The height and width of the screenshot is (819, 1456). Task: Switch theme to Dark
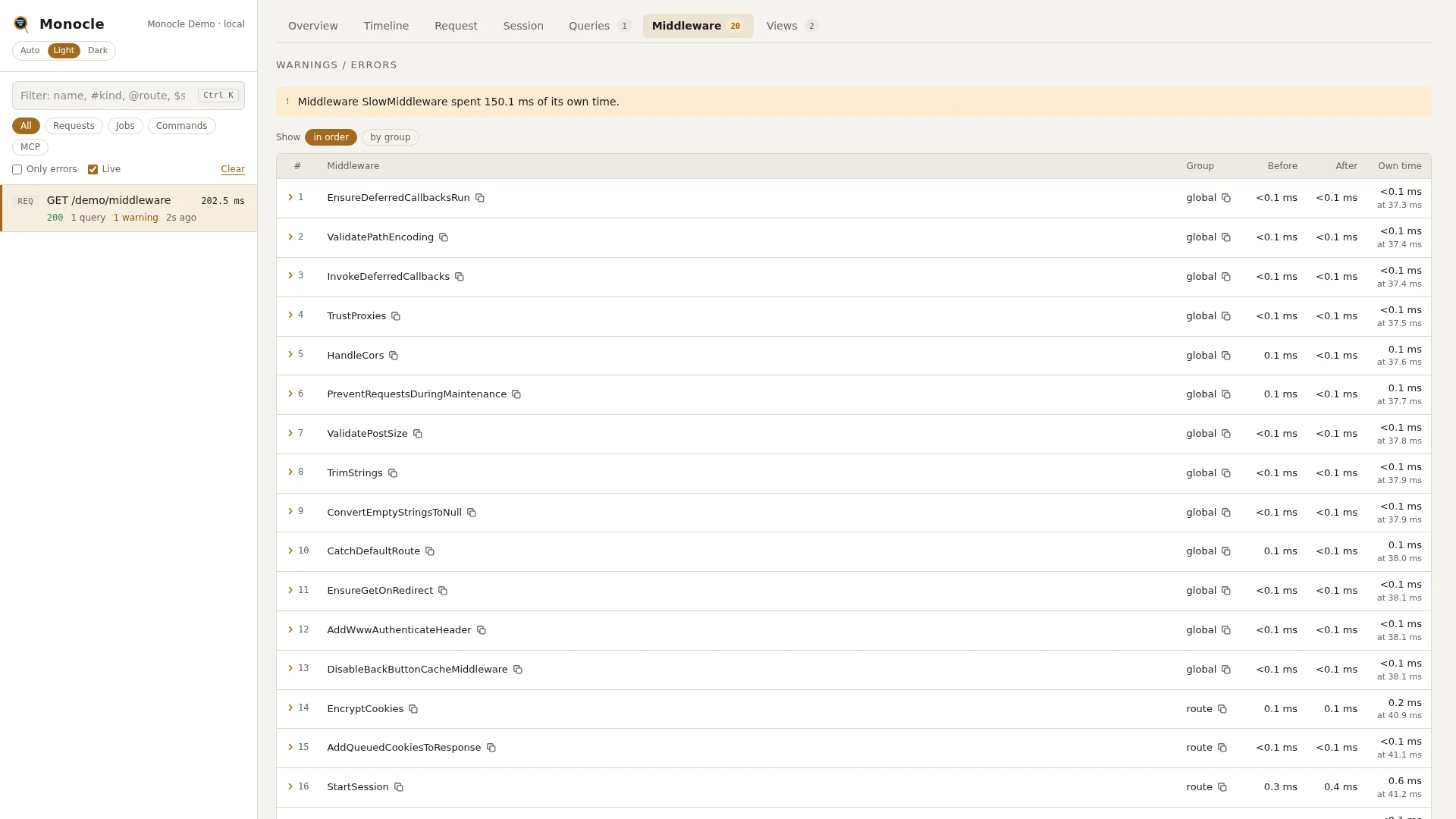point(98,51)
